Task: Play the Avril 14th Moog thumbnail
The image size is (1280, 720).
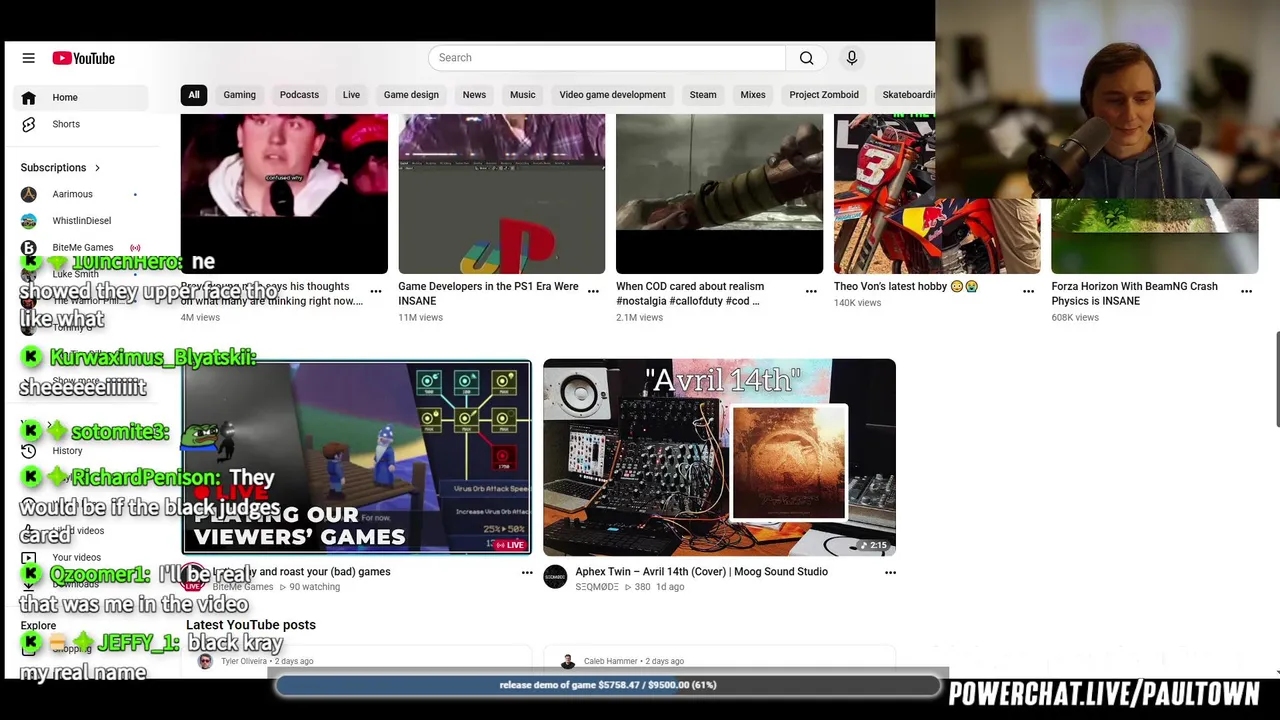Action: pos(719,457)
